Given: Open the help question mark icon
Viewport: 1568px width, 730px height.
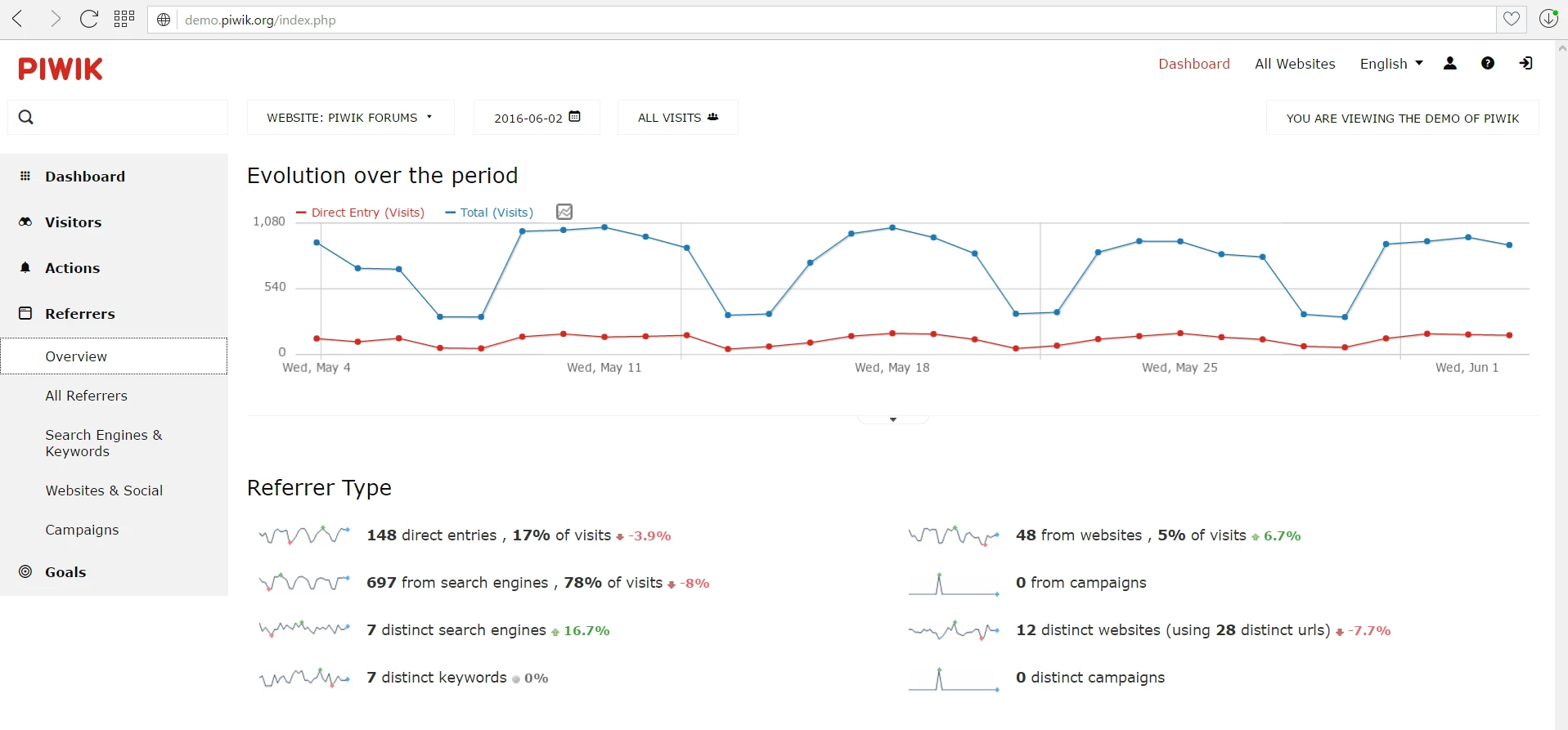Looking at the screenshot, I should point(1487,63).
